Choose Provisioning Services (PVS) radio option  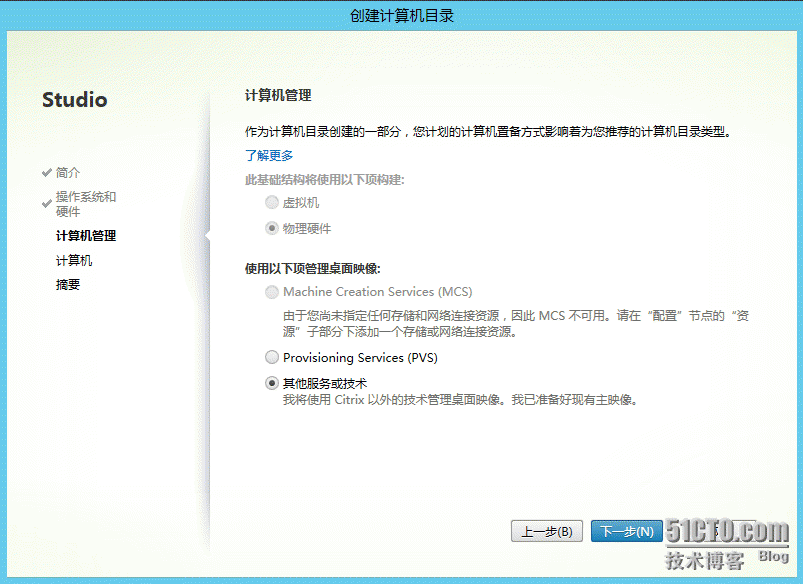(x=272, y=357)
